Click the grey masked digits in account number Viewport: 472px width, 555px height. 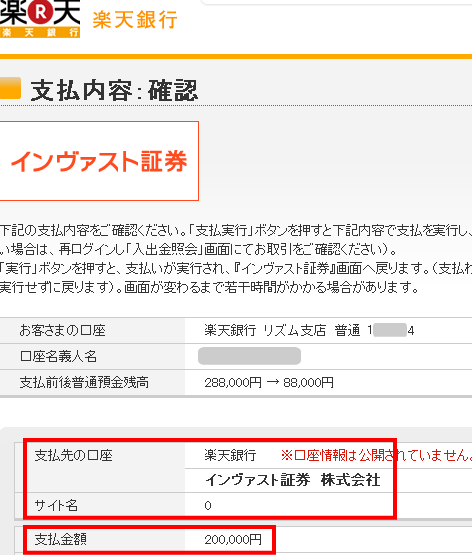(390, 330)
